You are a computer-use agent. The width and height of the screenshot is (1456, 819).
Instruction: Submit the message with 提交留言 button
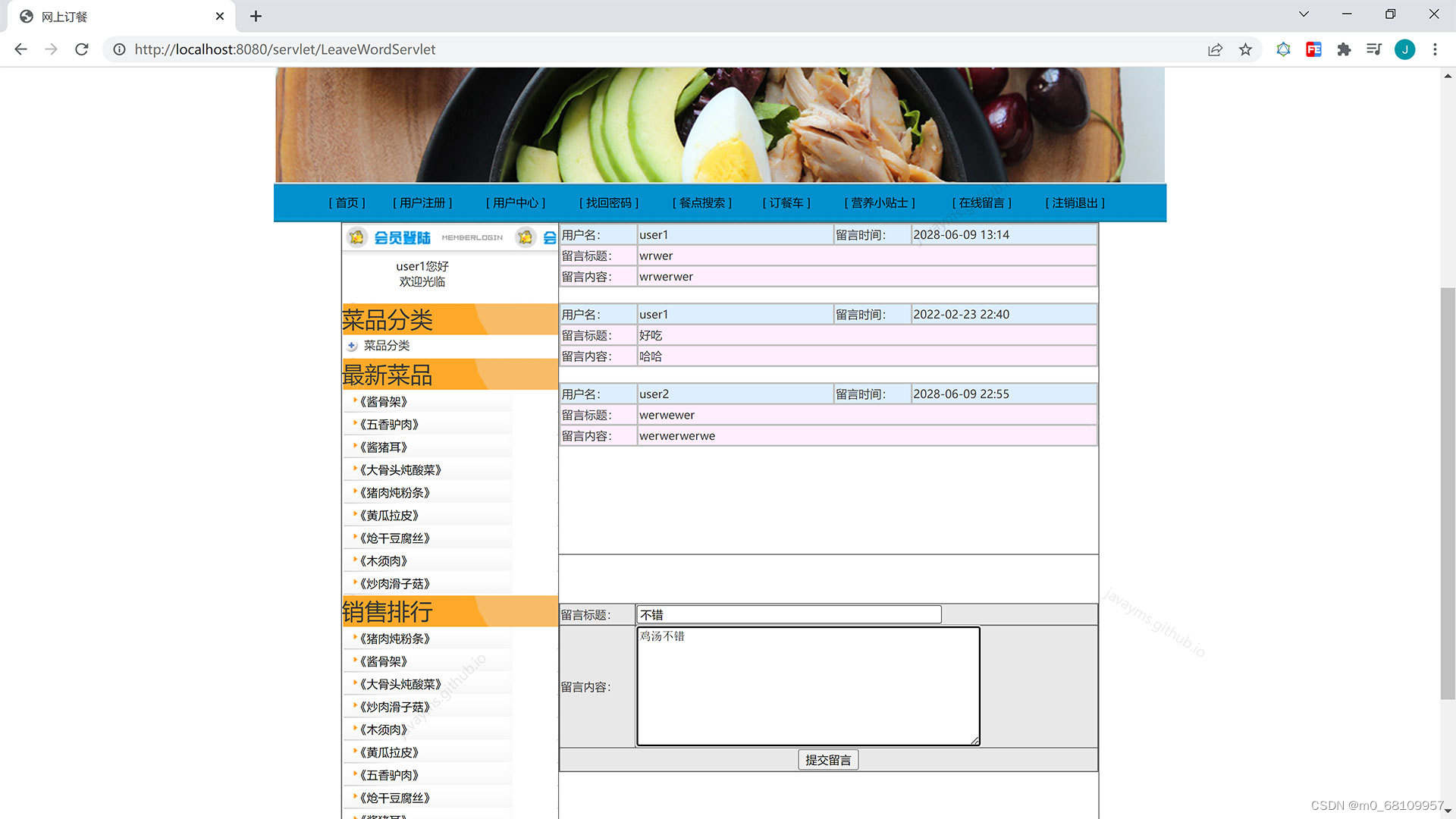coord(828,760)
